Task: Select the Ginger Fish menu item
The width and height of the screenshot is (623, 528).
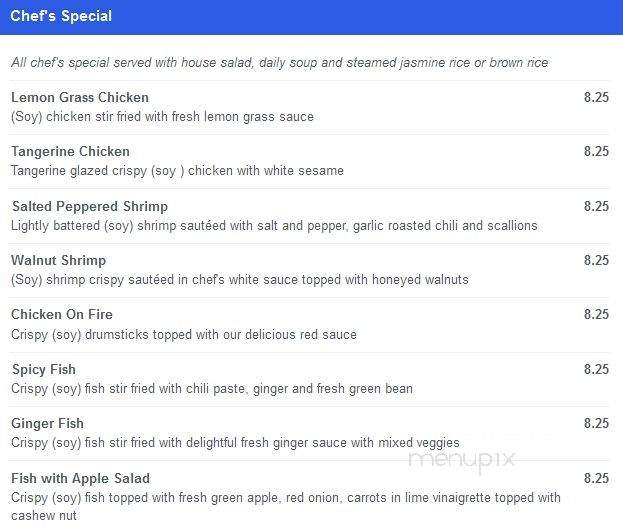Action: (x=47, y=424)
